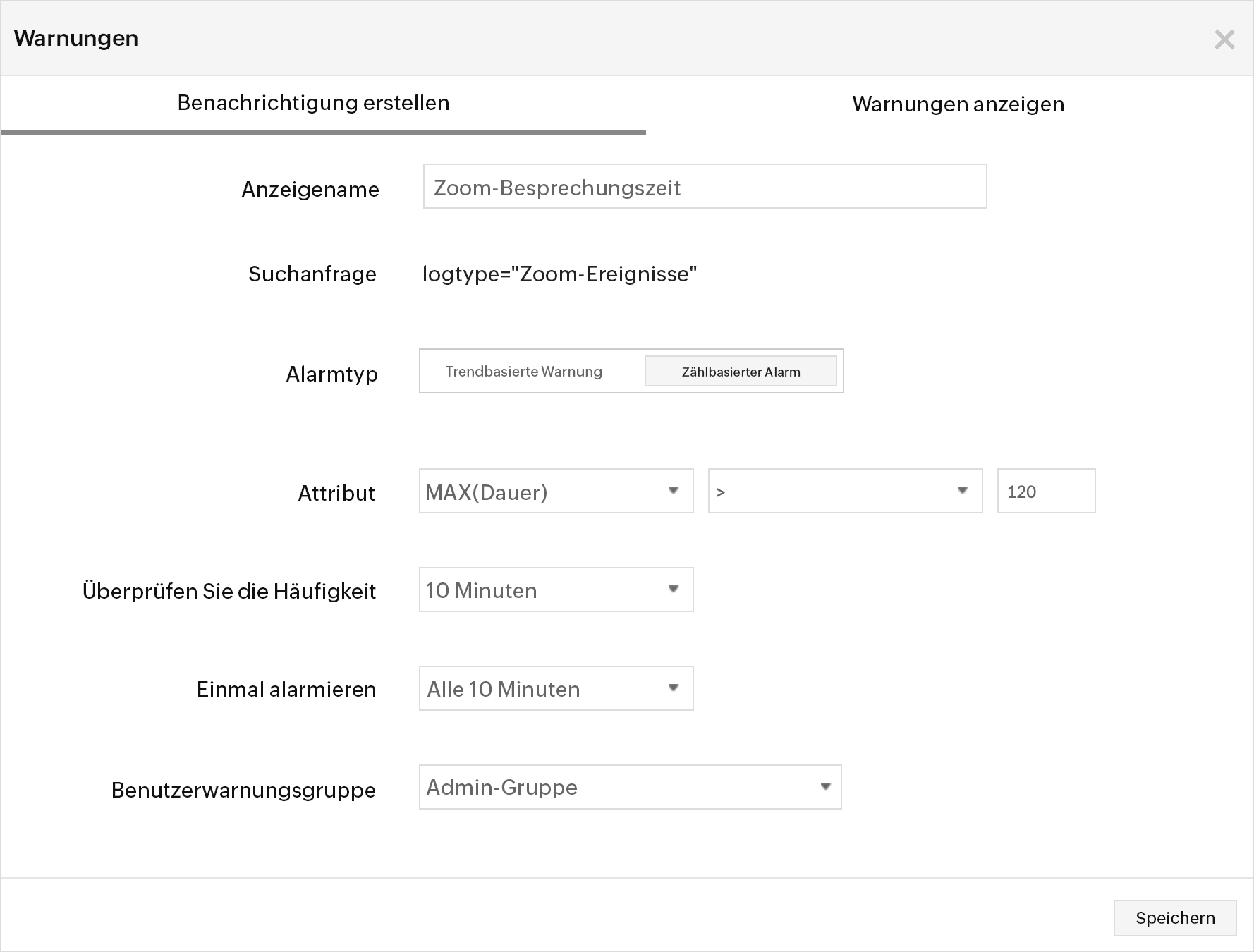Switch to the Warnungen anzeigen tab

(958, 104)
